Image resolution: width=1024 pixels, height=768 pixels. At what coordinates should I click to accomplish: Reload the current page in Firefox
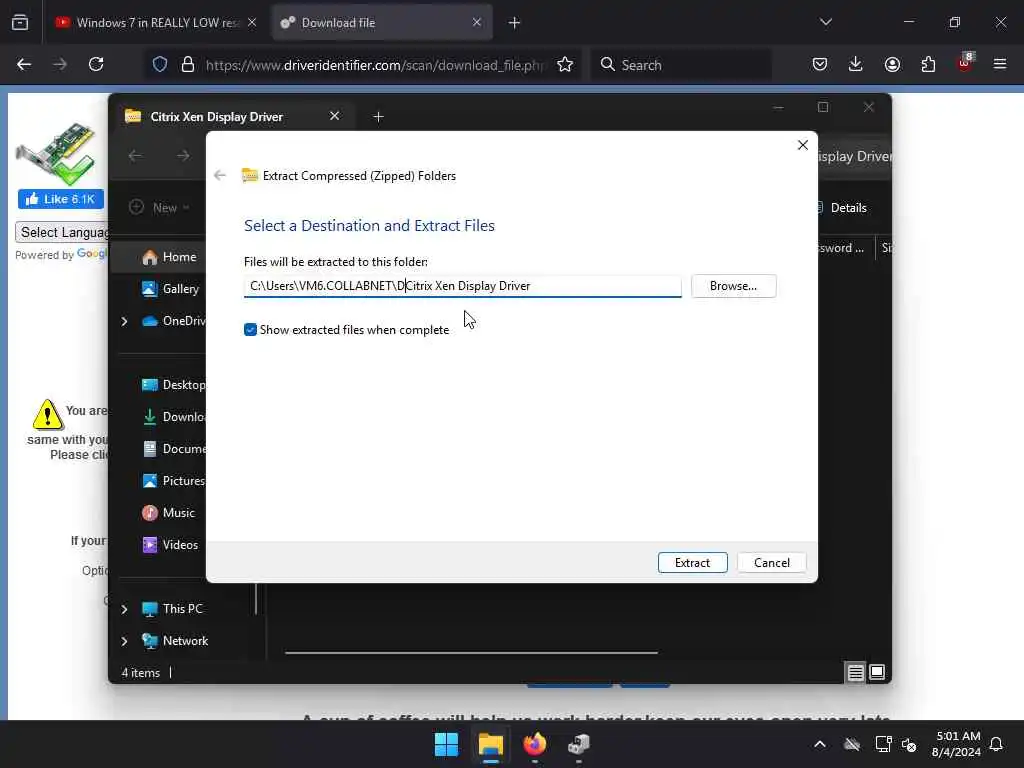[x=96, y=65]
